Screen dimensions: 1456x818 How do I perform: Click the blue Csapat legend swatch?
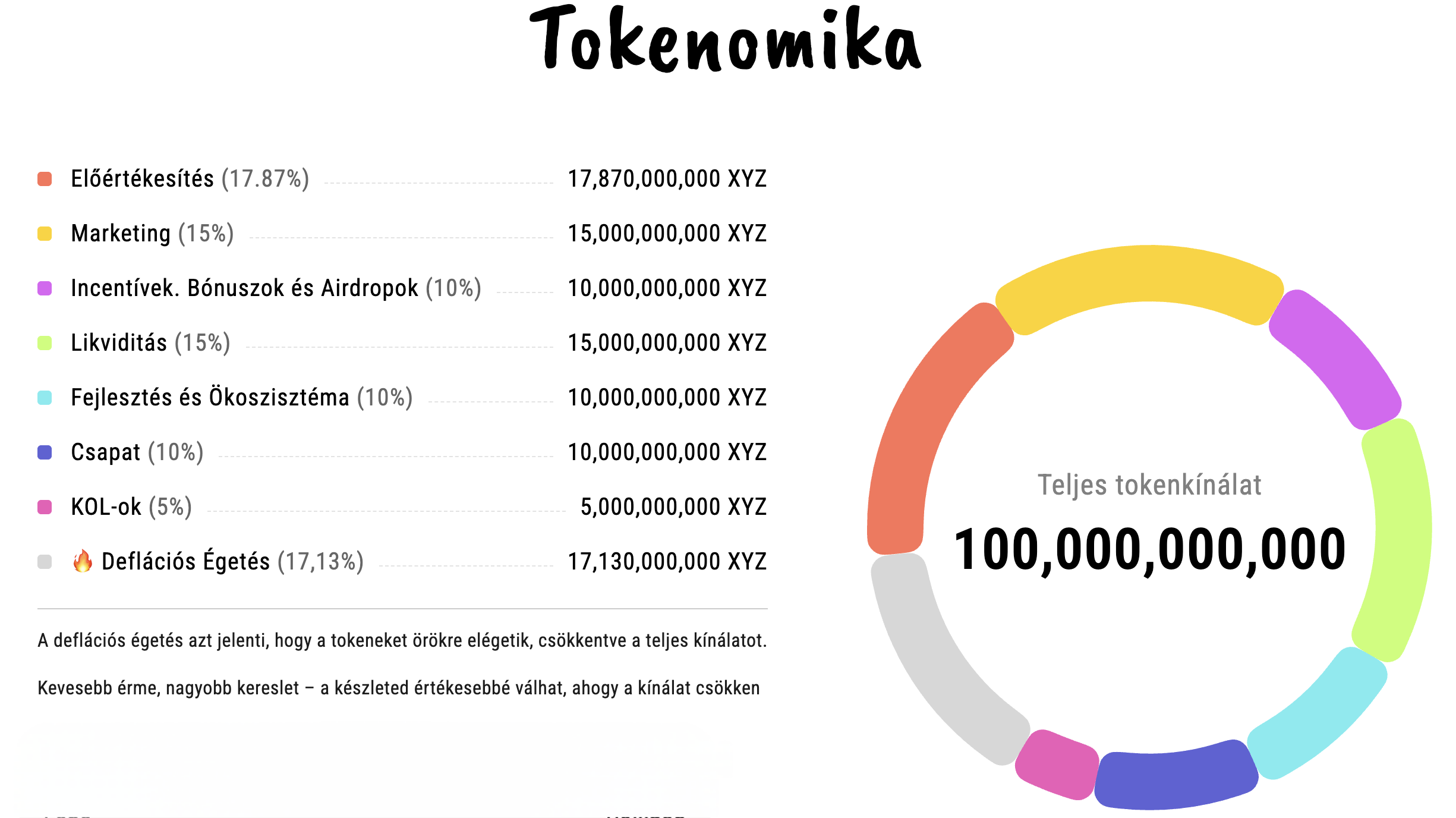click(45, 452)
